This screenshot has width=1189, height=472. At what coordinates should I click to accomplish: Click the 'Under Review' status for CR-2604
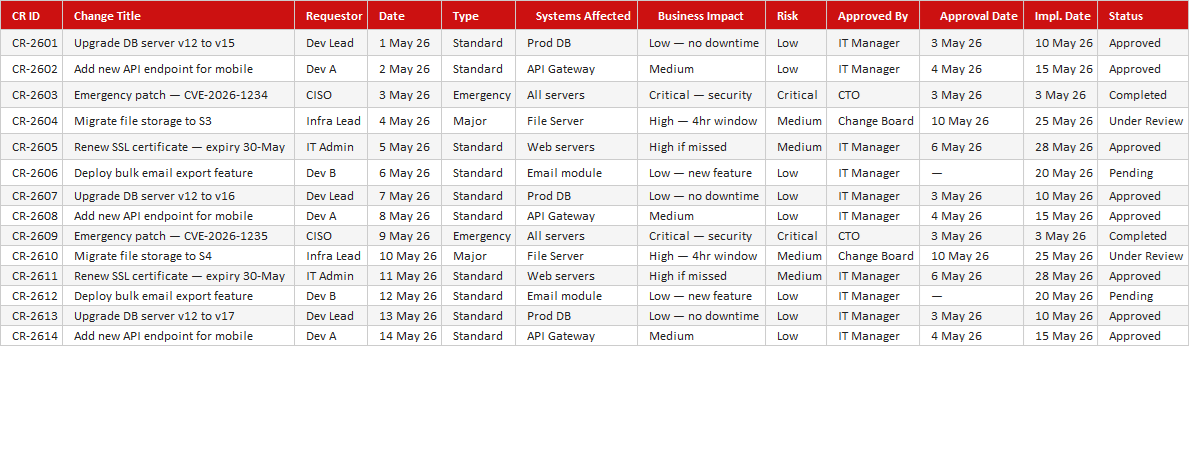pos(1143,121)
